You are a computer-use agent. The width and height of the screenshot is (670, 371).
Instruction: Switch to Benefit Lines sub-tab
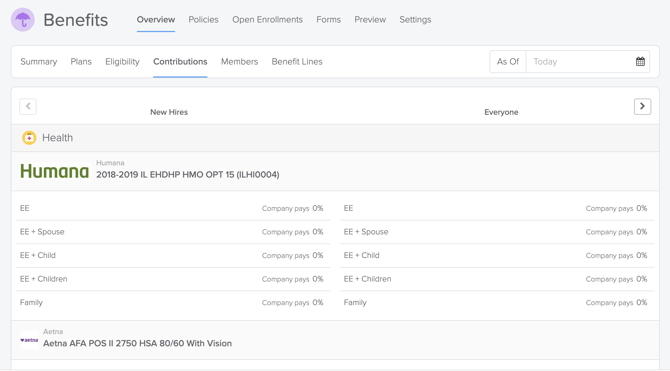[297, 62]
